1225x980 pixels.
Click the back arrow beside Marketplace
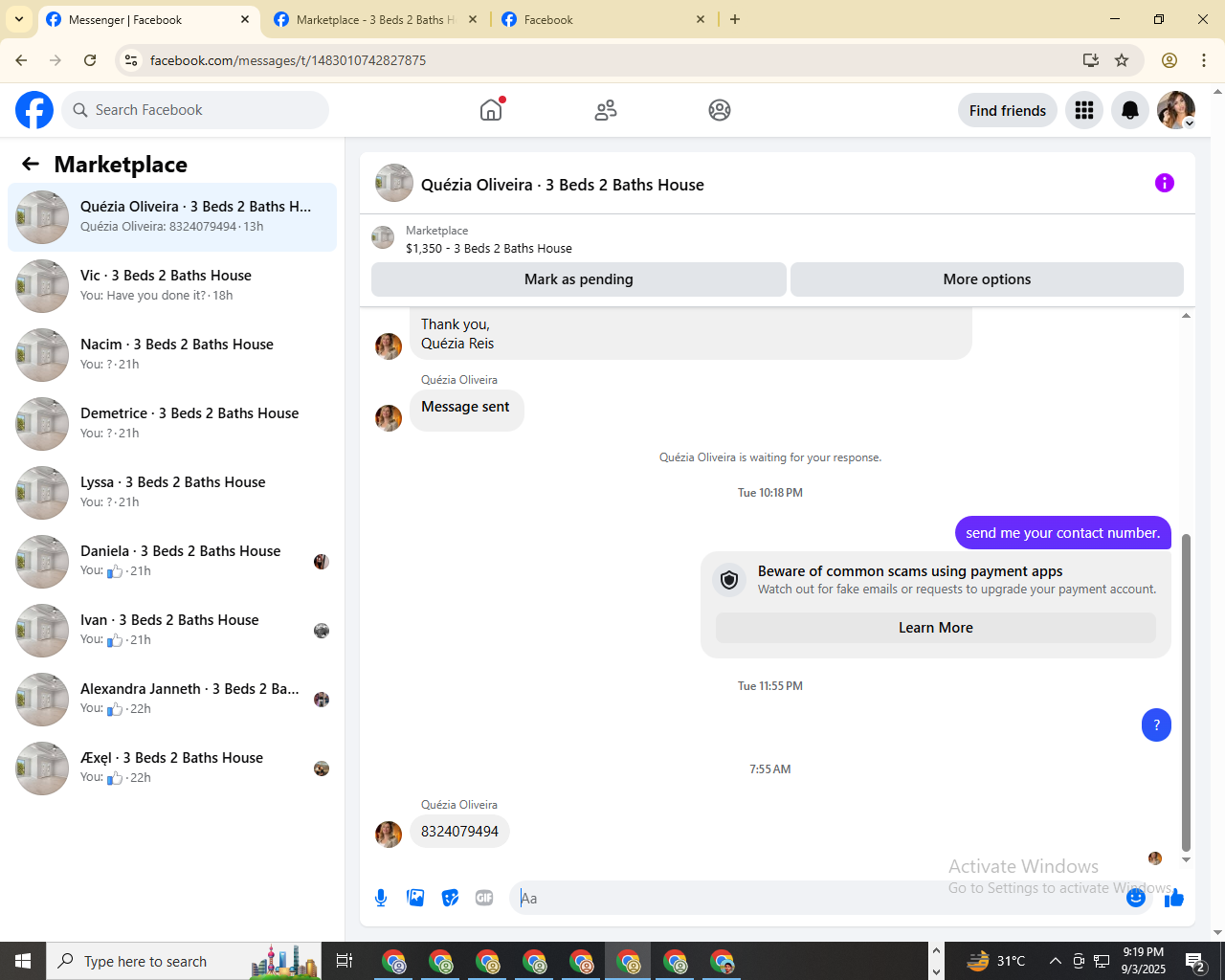click(31, 164)
